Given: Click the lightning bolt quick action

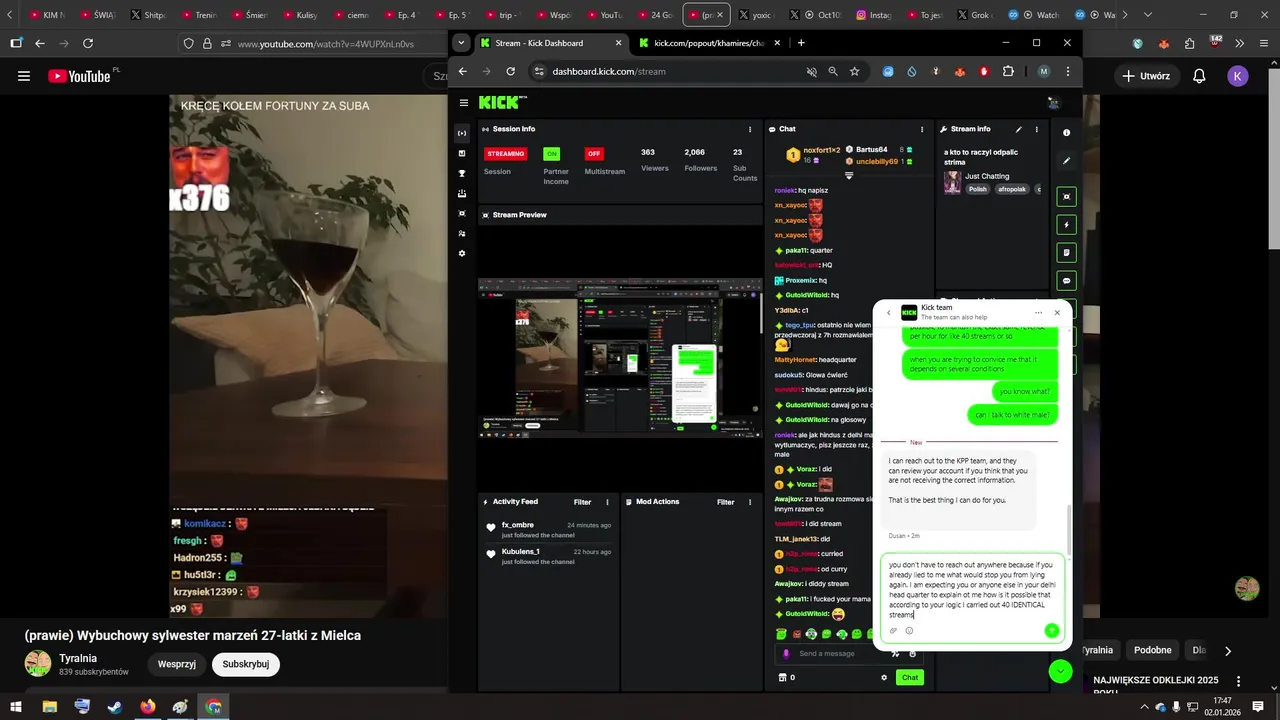Looking at the screenshot, I should click(x=1067, y=225).
